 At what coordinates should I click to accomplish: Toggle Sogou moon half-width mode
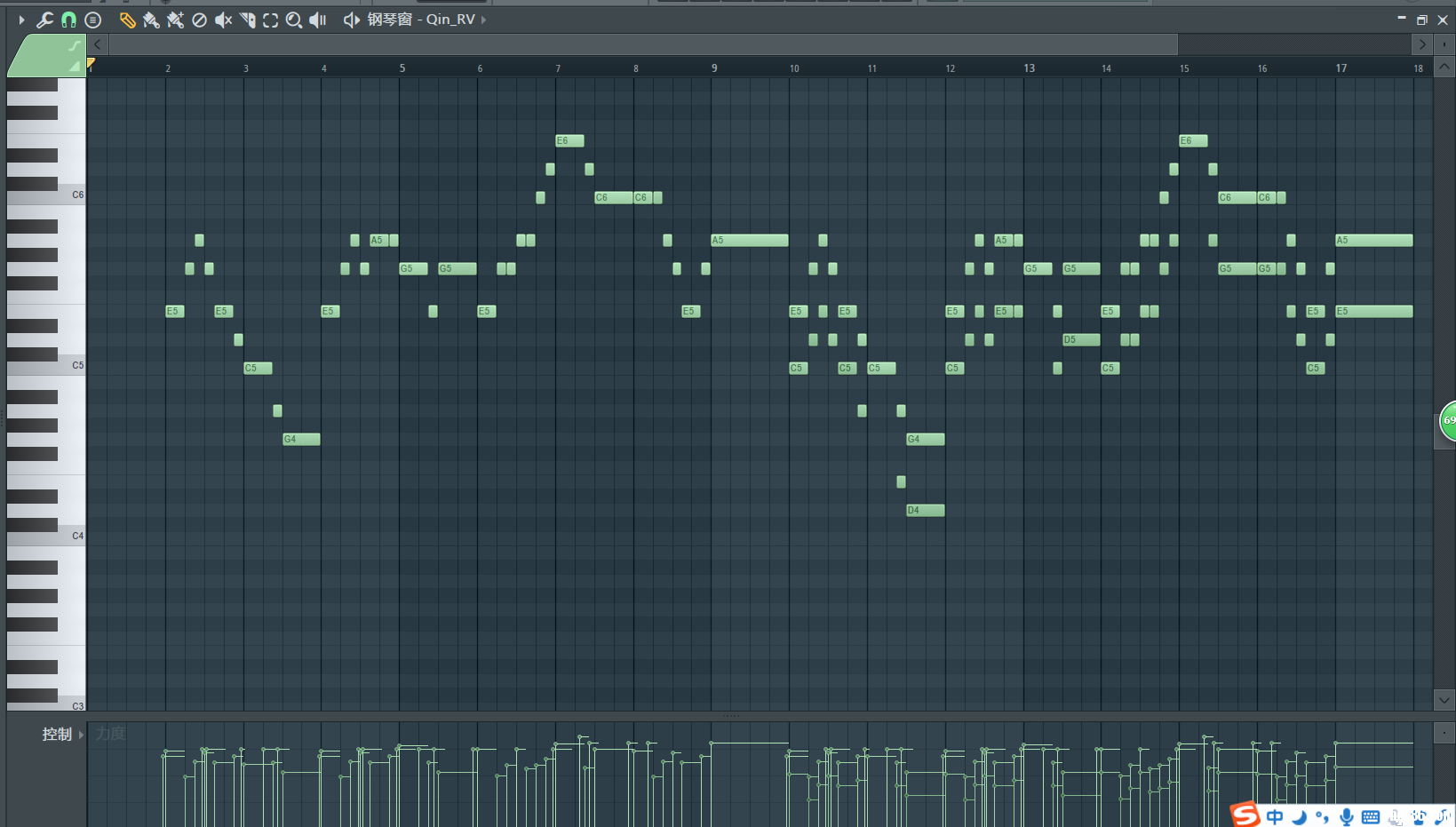(x=1299, y=817)
